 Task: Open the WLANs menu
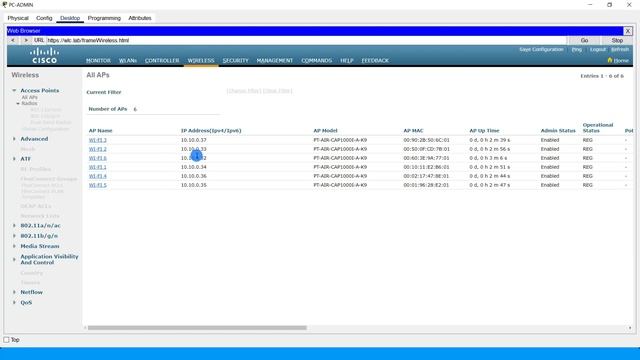click(x=128, y=60)
